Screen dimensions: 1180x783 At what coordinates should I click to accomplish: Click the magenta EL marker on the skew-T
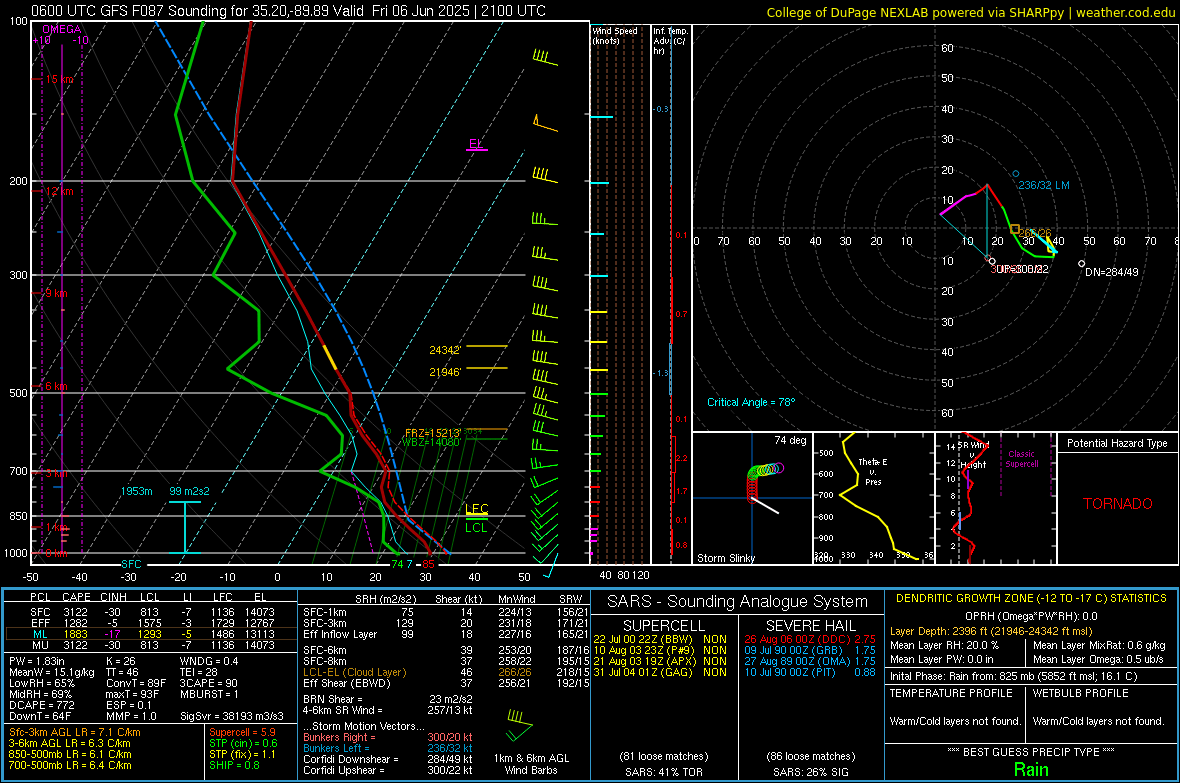pos(476,144)
